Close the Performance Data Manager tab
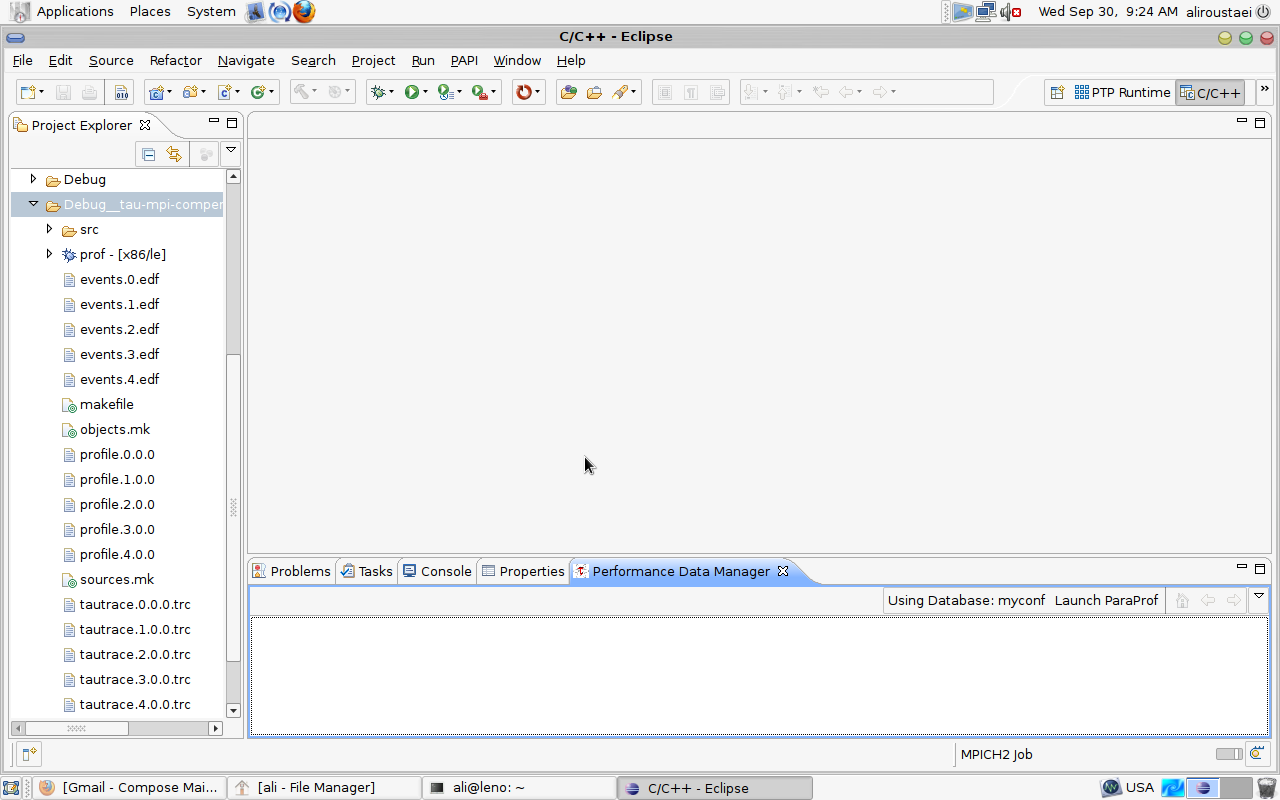This screenshot has width=1280, height=800. click(783, 571)
